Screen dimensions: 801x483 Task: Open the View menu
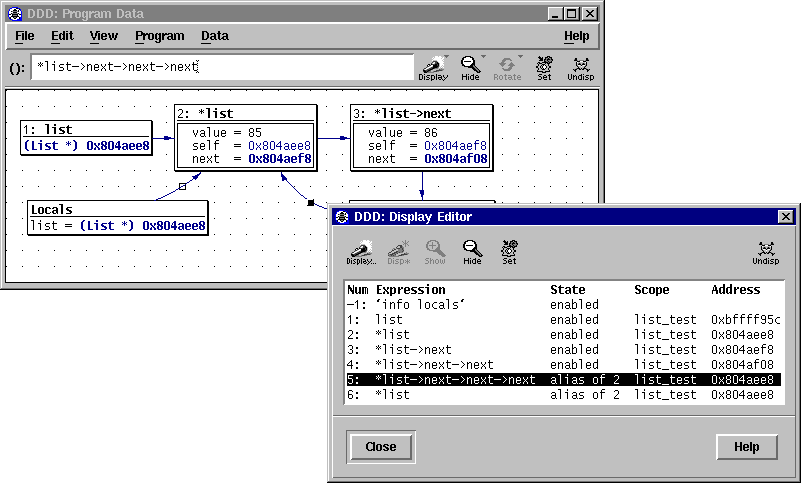pyautogui.click(x=104, y=36)
